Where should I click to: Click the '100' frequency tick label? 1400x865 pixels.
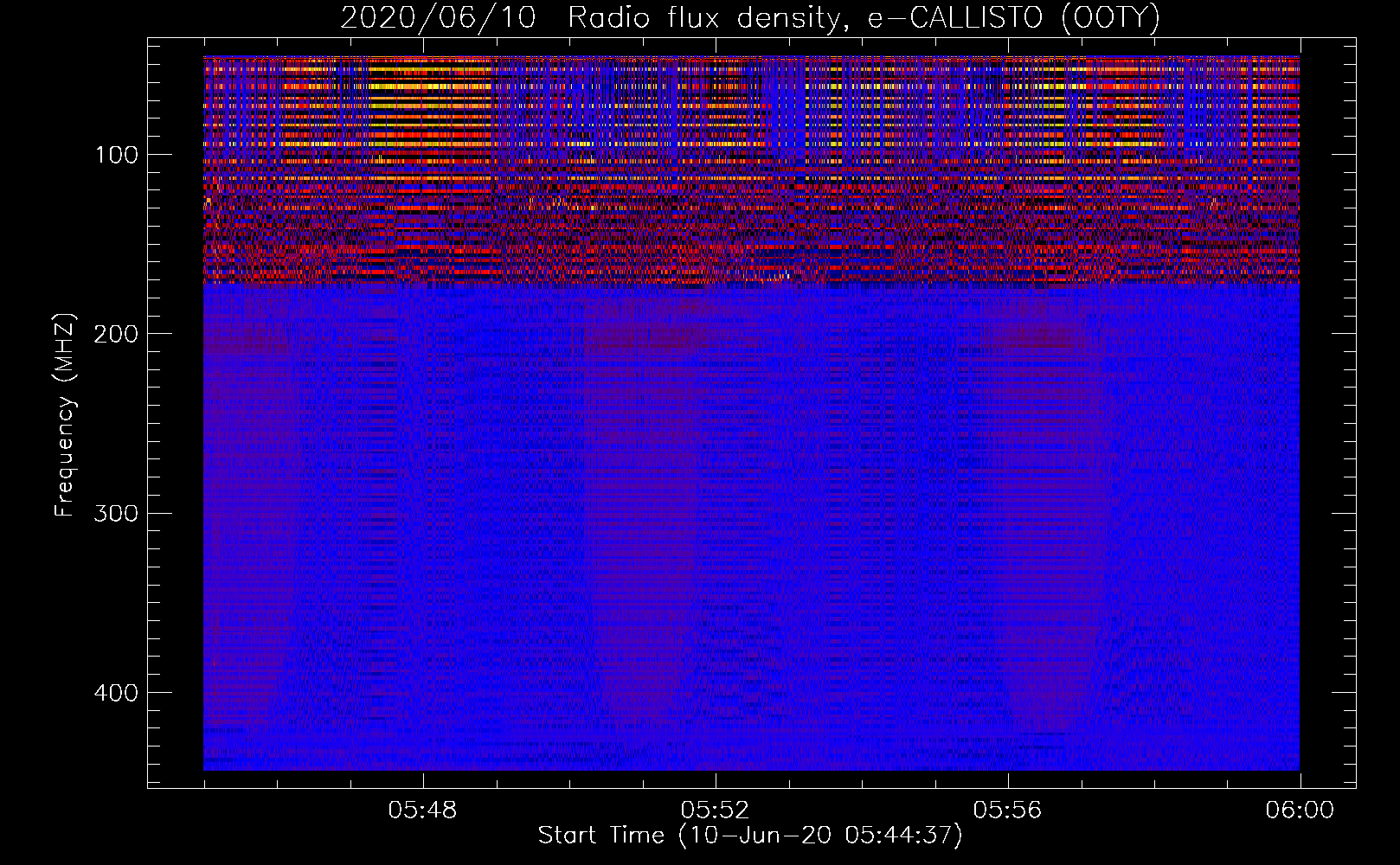117,155
